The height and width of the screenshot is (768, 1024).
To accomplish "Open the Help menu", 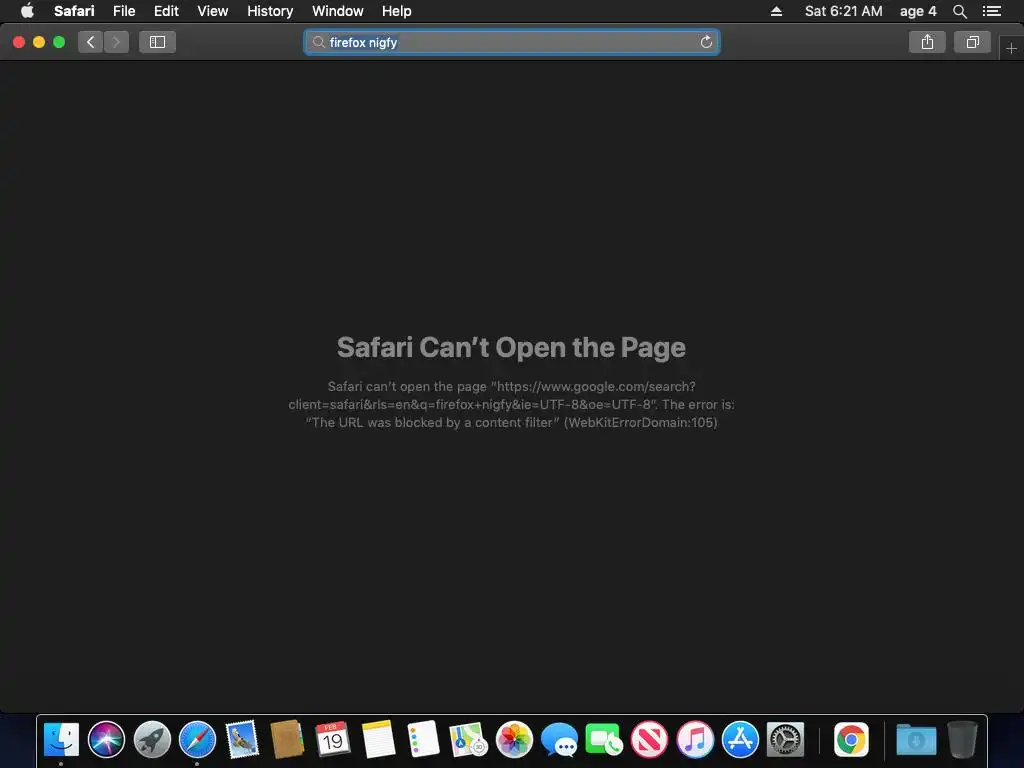I will tap(396, 11).
